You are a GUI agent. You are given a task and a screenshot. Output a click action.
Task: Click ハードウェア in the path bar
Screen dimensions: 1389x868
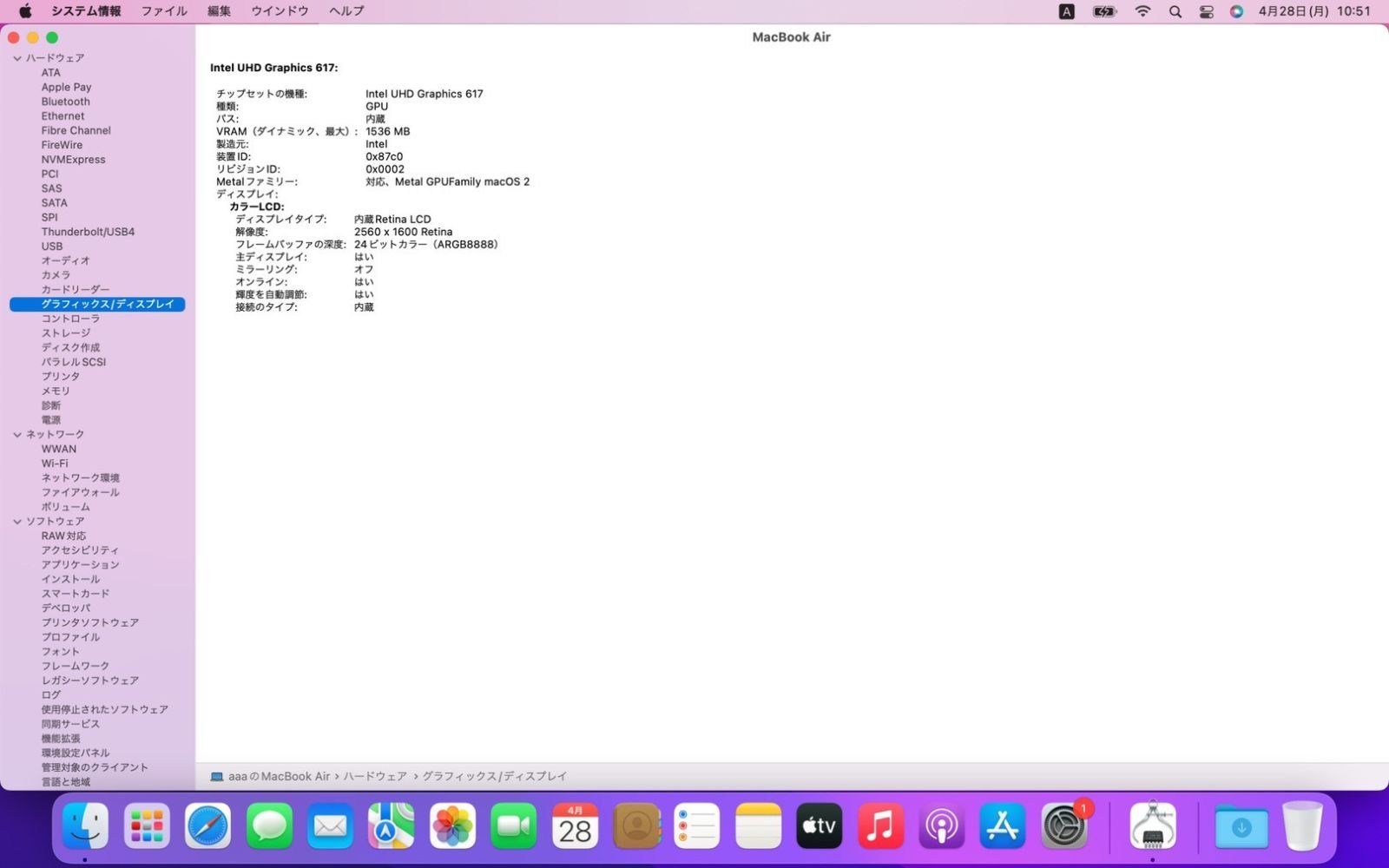[375, 776]
